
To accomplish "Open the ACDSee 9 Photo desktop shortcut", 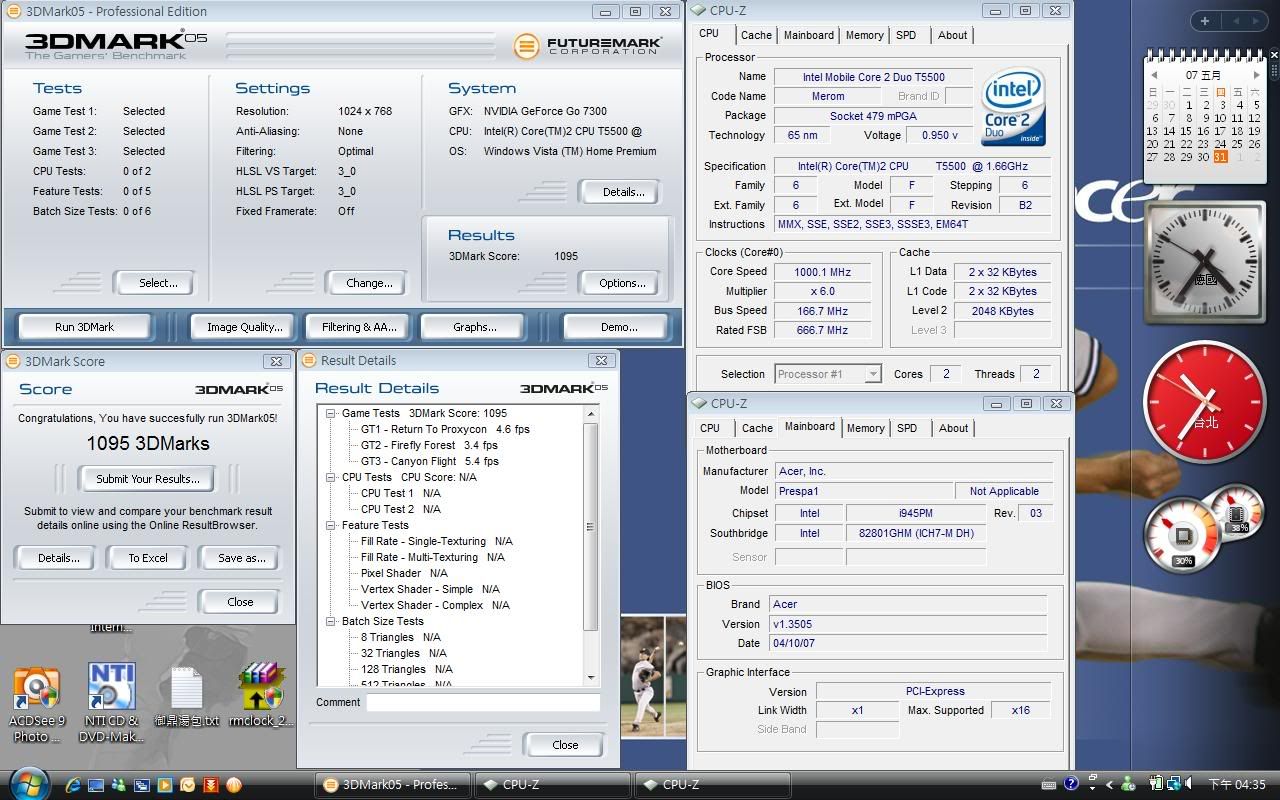I will 37,703.
